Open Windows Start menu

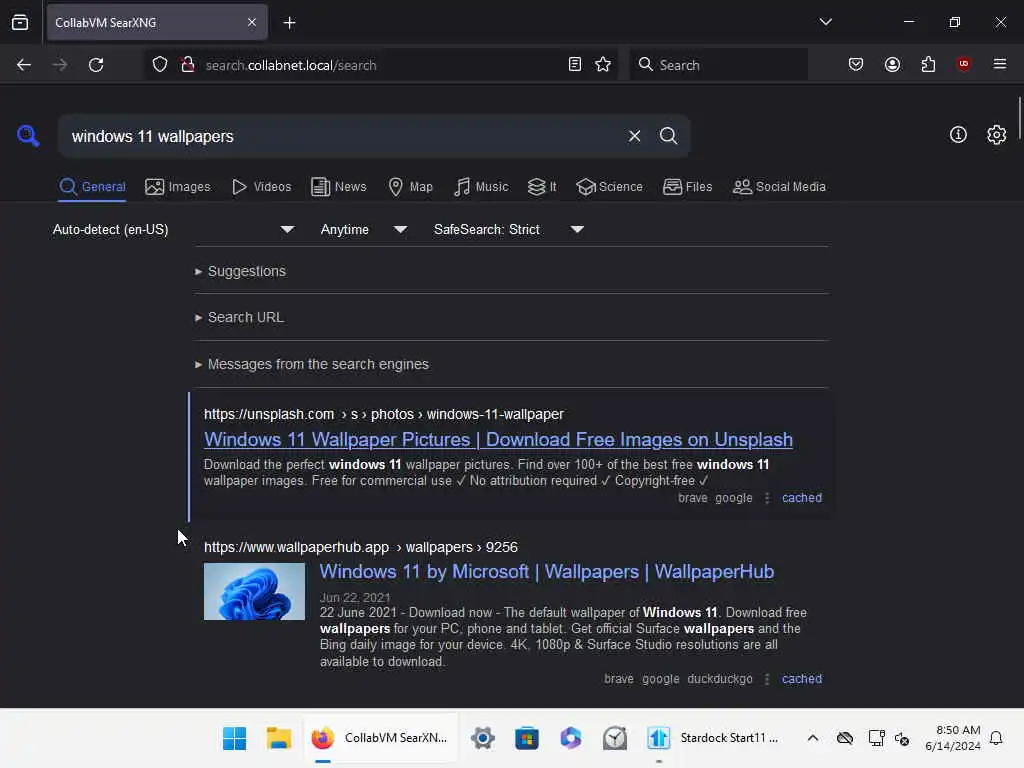click(234, 738)
